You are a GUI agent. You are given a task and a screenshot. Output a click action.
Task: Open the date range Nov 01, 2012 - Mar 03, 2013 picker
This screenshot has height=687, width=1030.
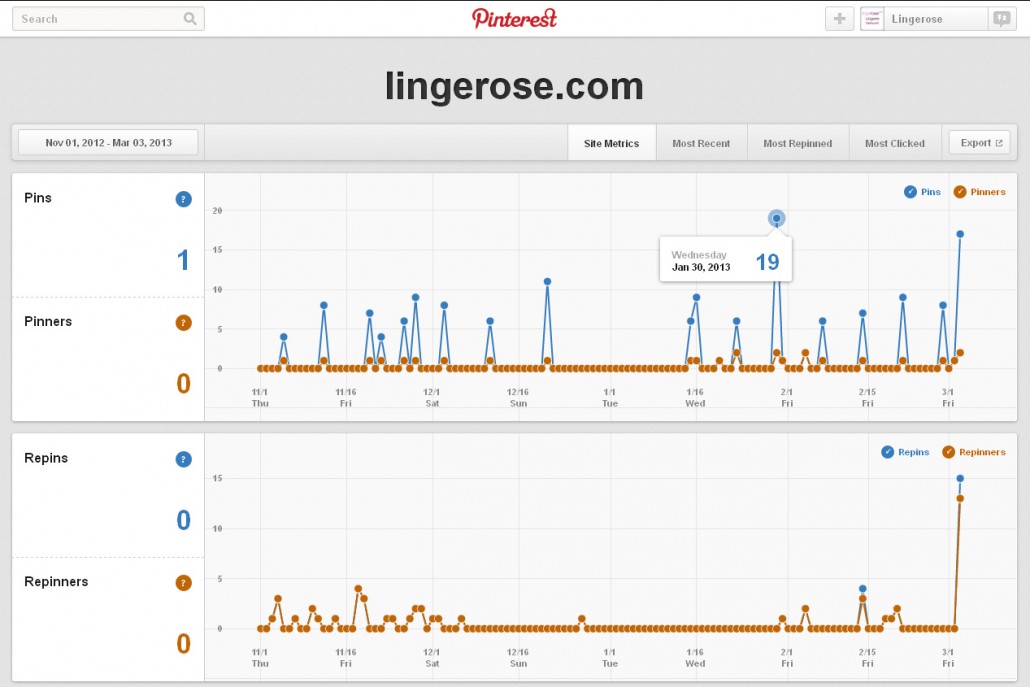pos(108,143)
